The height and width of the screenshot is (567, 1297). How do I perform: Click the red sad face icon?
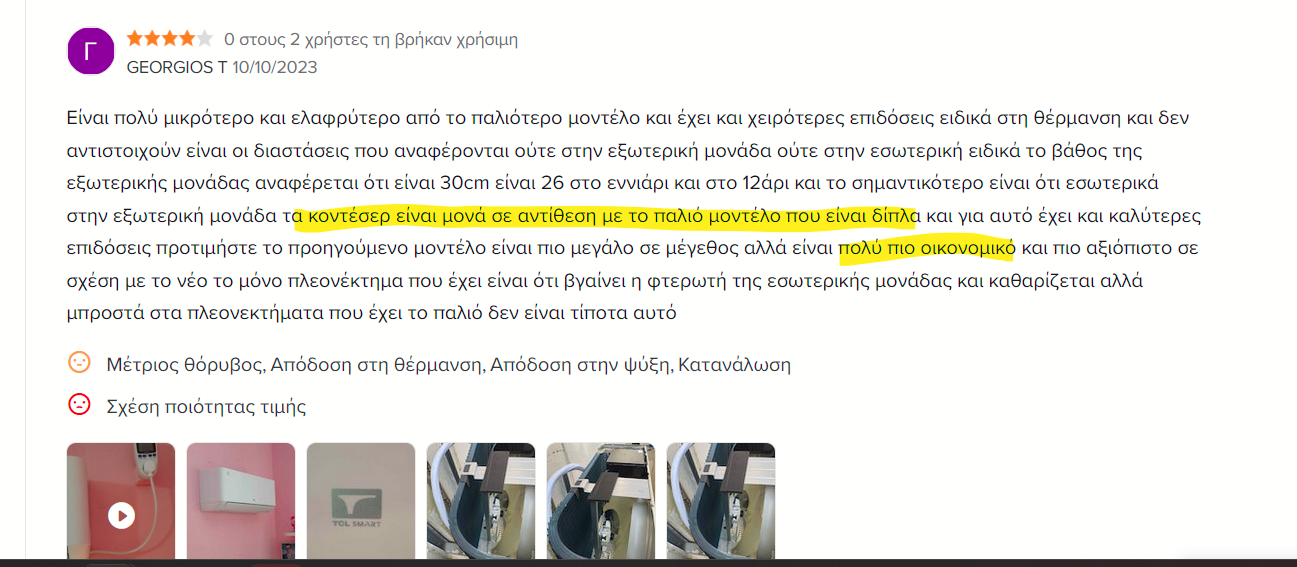[79, 404]
